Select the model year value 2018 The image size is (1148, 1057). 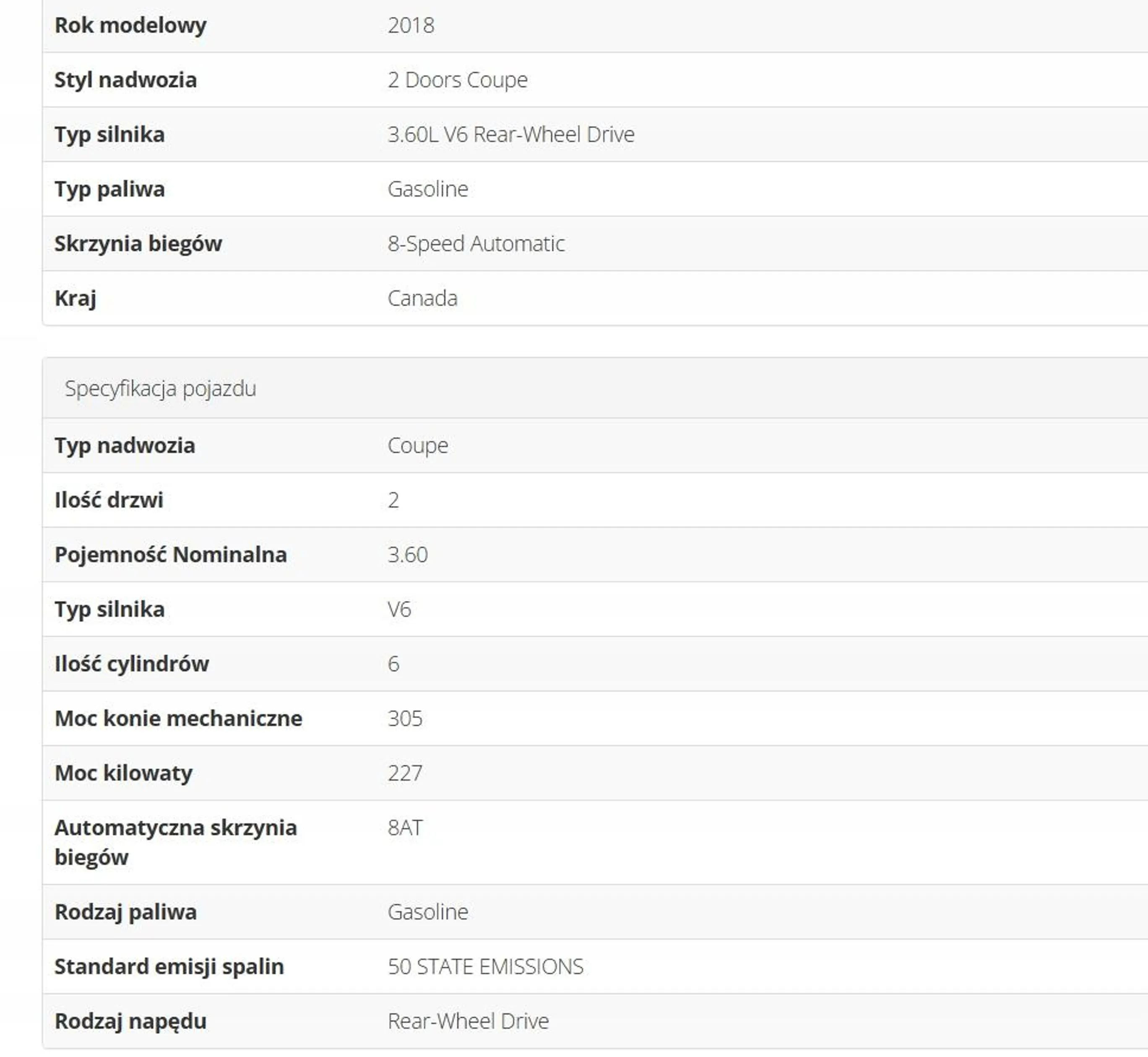pyautogui.click(x=411, y=25)
